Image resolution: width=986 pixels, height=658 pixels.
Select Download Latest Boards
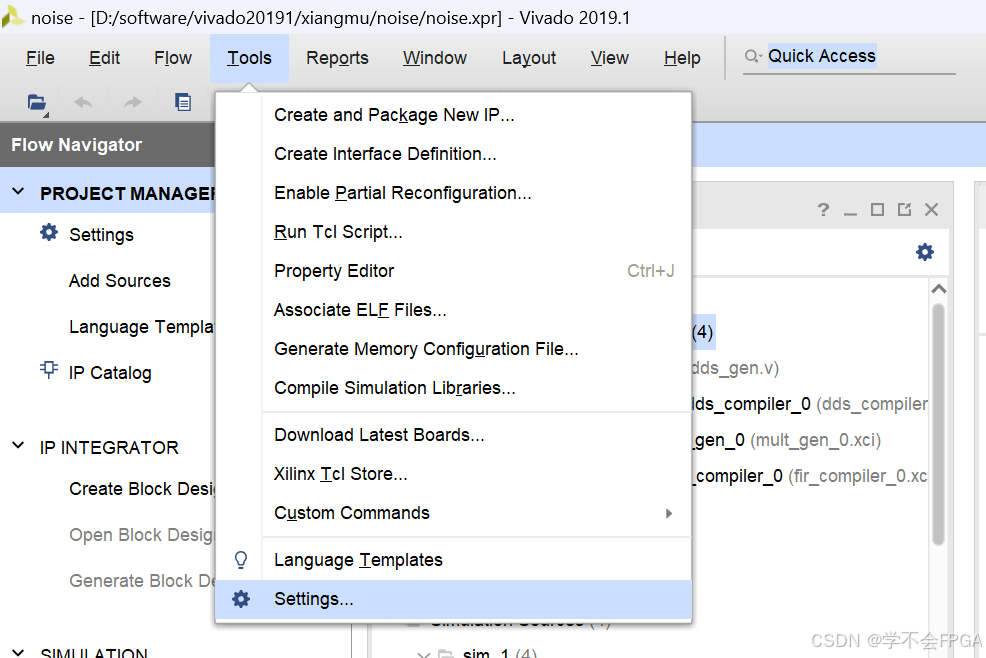coord(453,435)
